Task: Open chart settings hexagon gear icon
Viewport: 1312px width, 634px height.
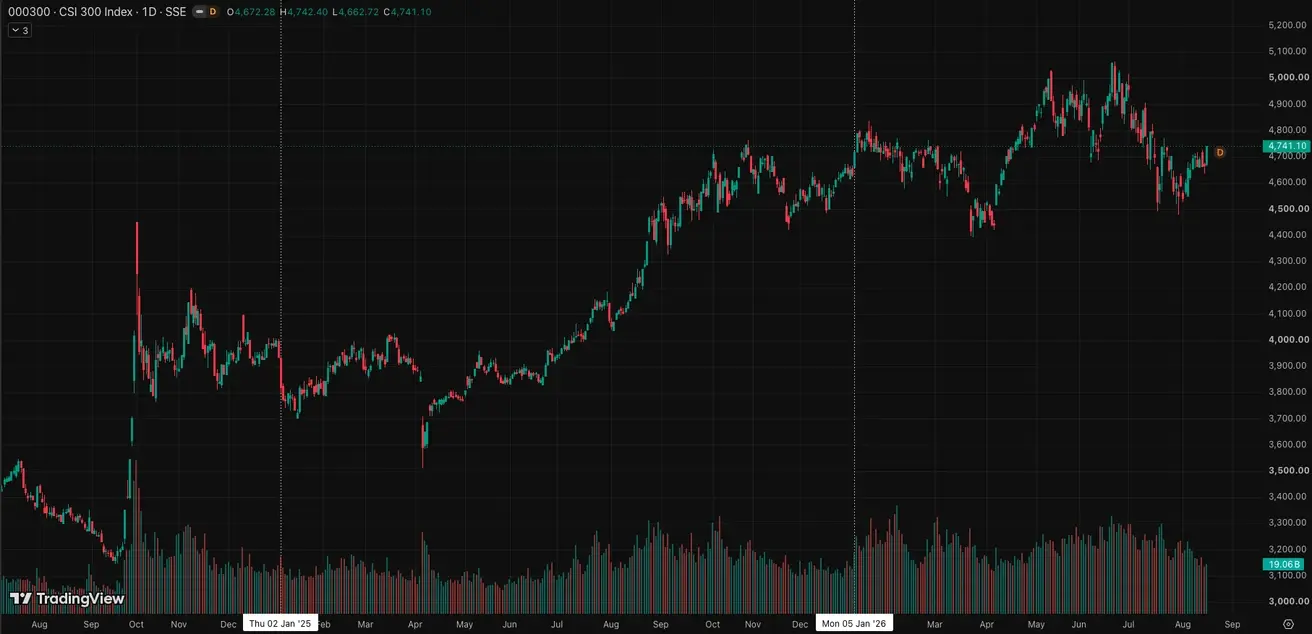Action: coord(1288,624)
